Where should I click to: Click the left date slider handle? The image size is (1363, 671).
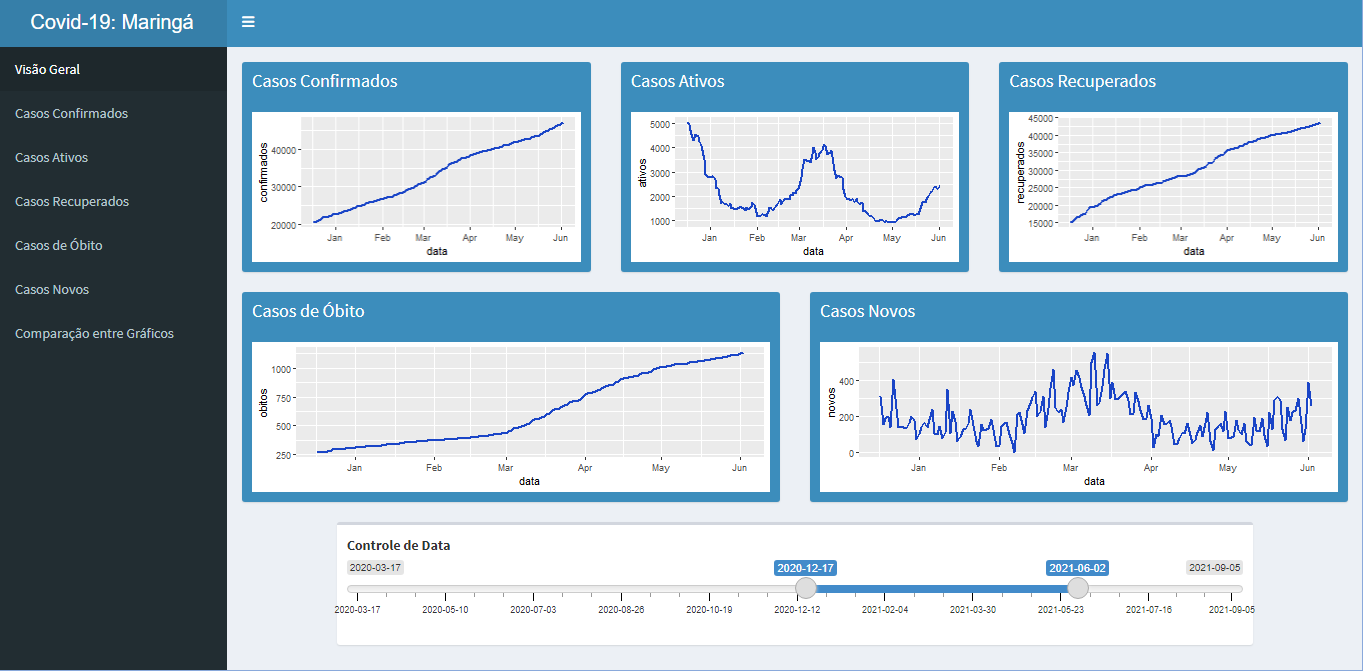click(805, 588)
